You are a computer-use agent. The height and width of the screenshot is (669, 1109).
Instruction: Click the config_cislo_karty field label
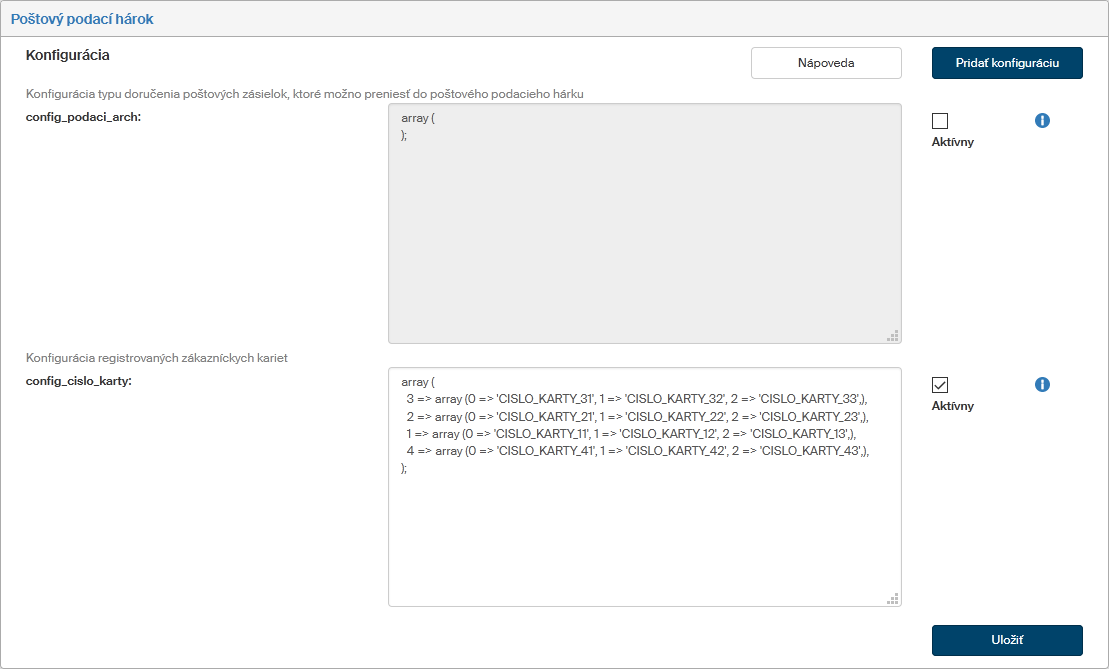(x=78, y=381)
